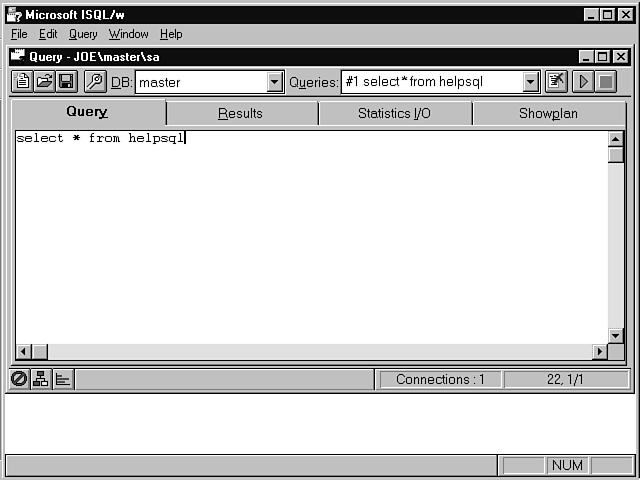640x480 pixels.
Task: Toggle the No Execute circle-slash status icon
Action: 19,379
